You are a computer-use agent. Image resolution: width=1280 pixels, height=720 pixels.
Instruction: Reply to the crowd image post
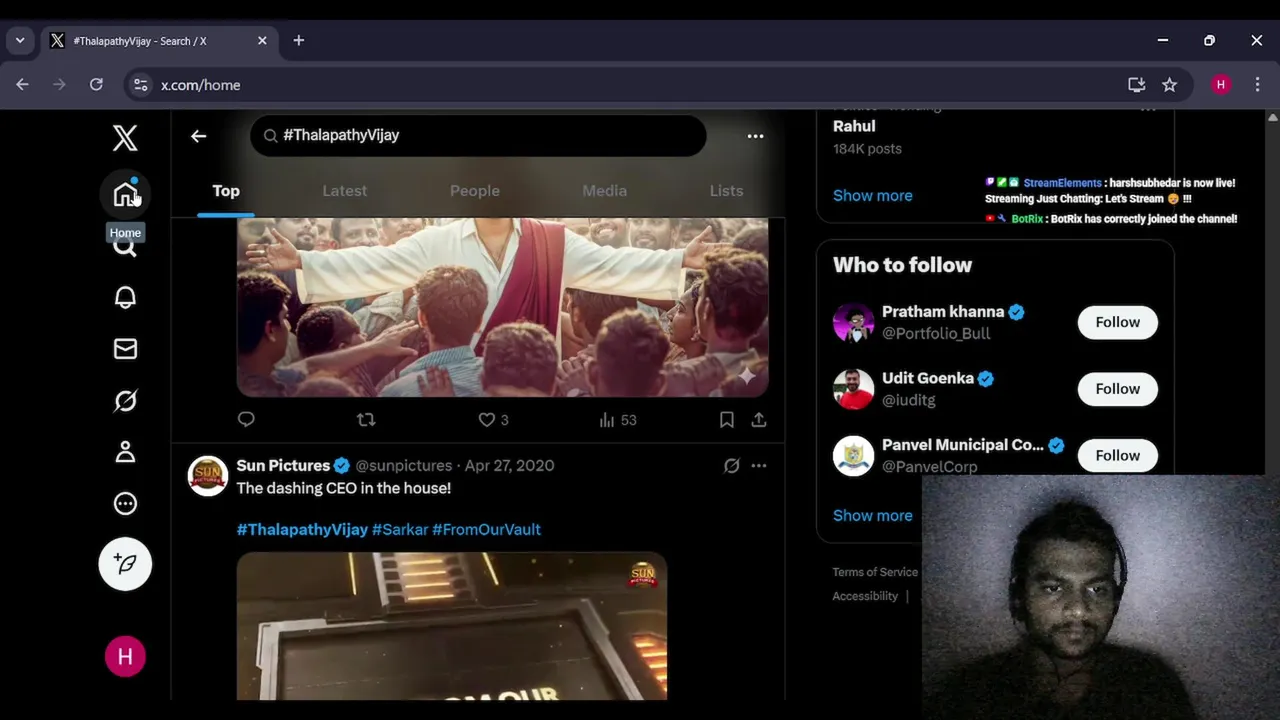click(x=246, y=420)
